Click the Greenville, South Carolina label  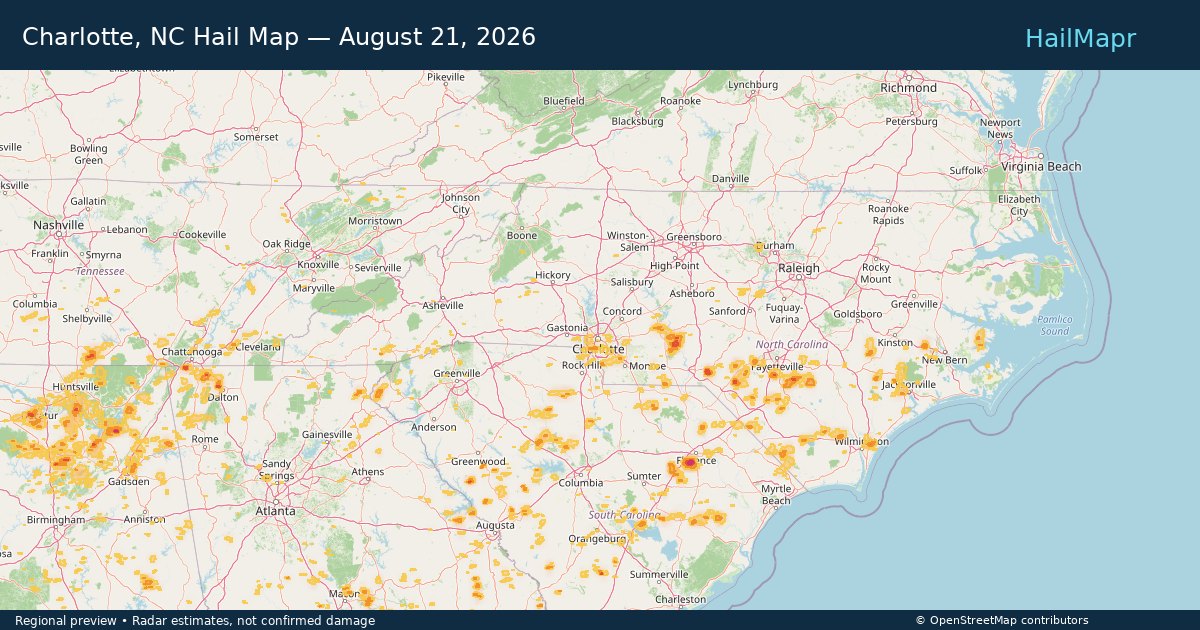click(x=457, y=373)
